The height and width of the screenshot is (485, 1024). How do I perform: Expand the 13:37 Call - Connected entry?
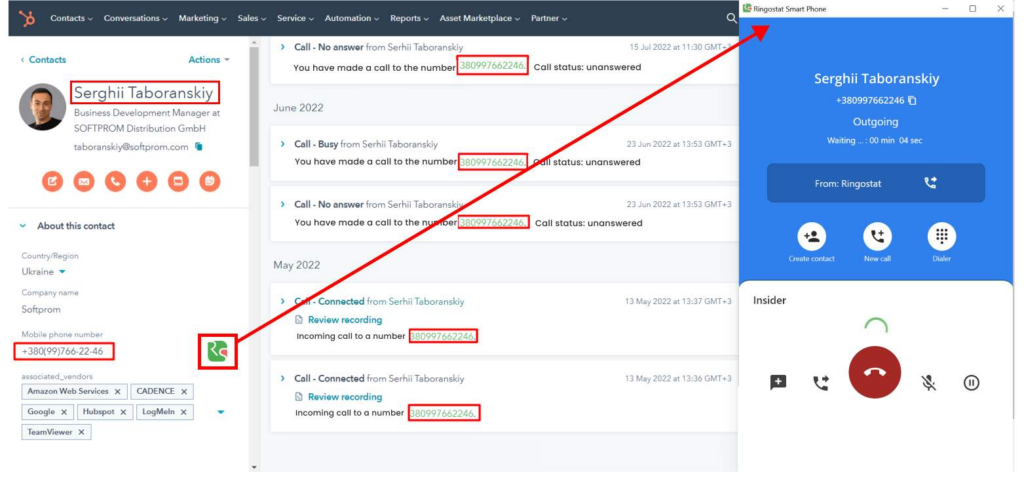click(x=283, y=302)
